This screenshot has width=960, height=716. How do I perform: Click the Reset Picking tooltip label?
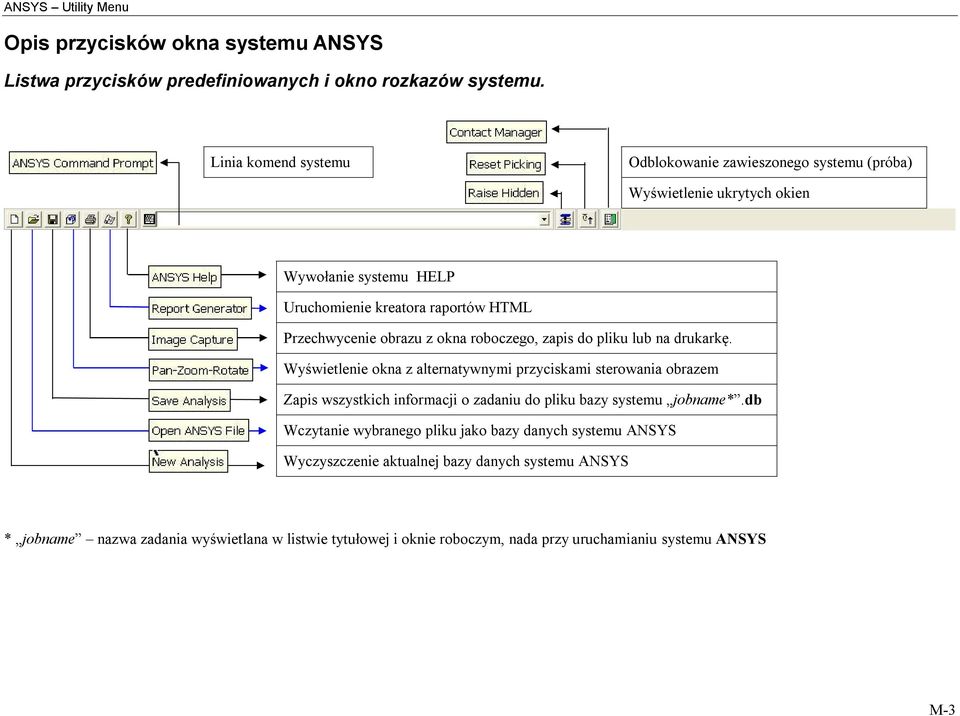click(505, 164)
